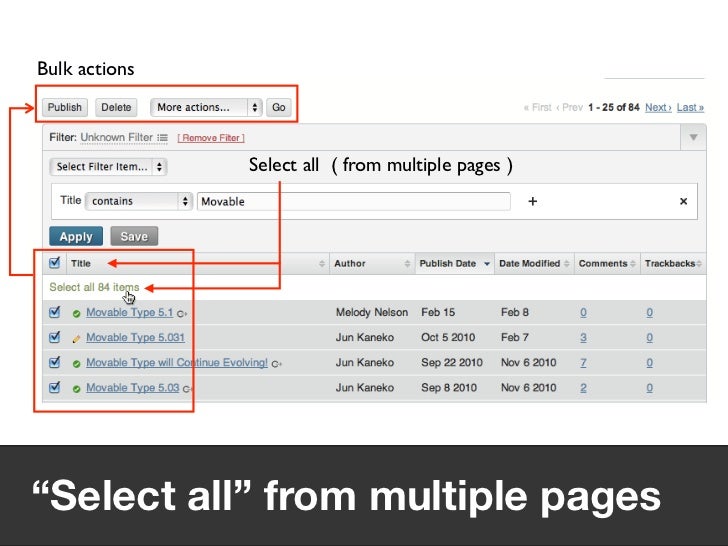Click the Save filter button
728x546 pixels.
134,236
